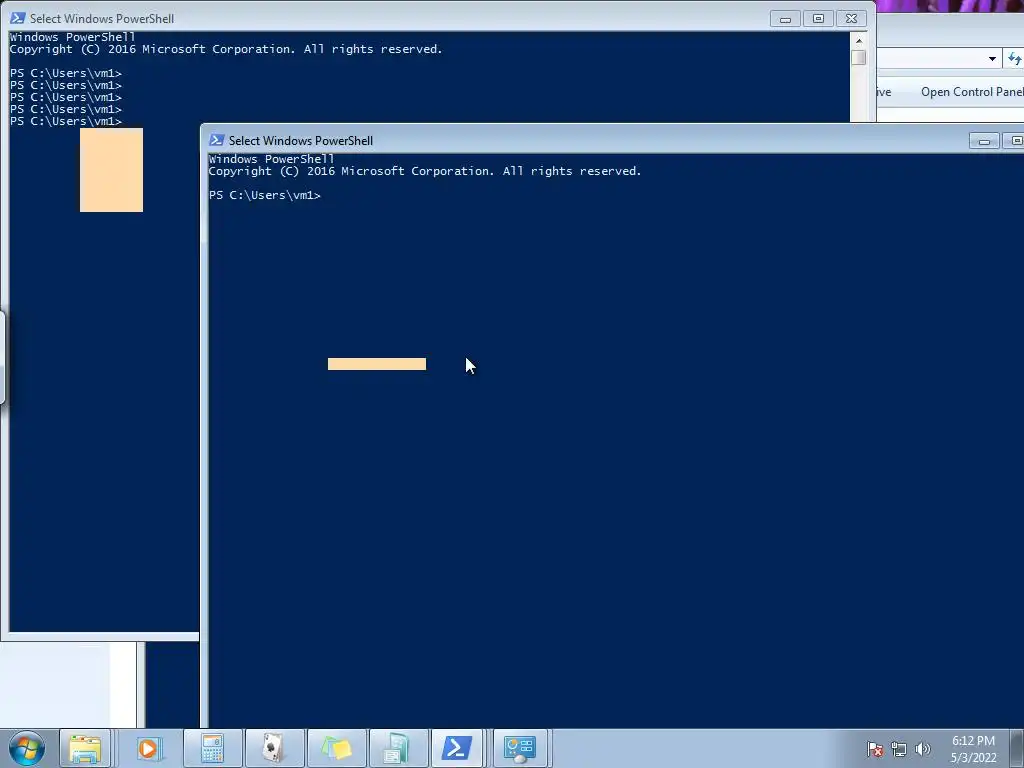Open Sticky Notes from the taskbar
The image size is (1024, 768).
pyautogui.click(x=336, y=748)
